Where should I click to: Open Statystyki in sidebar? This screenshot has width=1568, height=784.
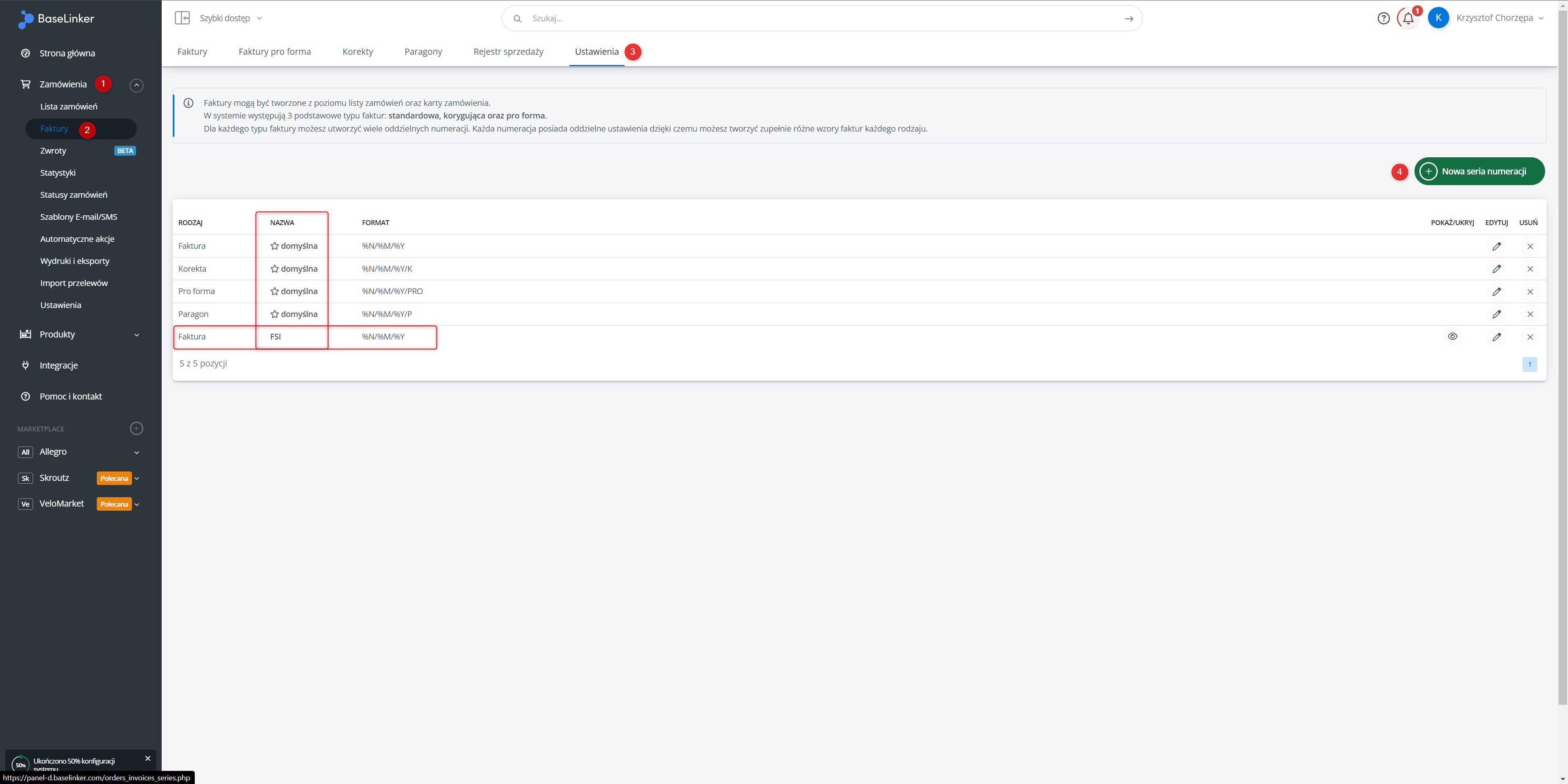pyautogui.click(x=58, y=173)
